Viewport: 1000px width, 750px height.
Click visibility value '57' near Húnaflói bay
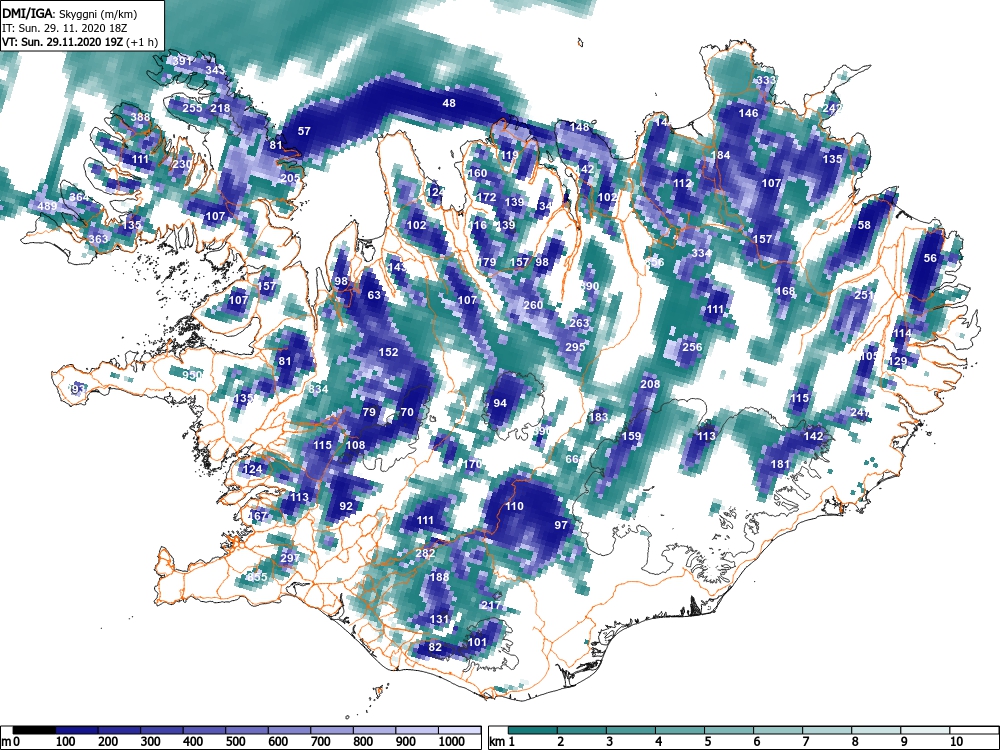[304, 131]
